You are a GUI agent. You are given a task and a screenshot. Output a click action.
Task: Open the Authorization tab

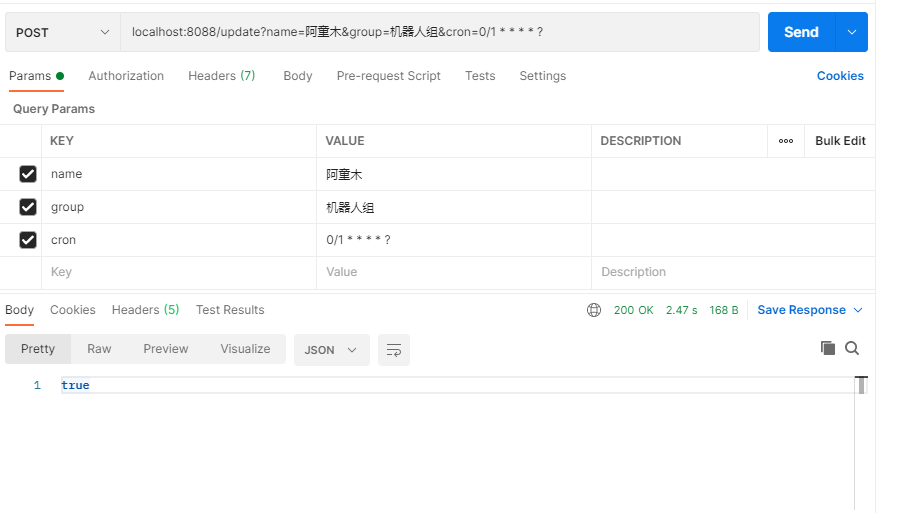point(126,76)
